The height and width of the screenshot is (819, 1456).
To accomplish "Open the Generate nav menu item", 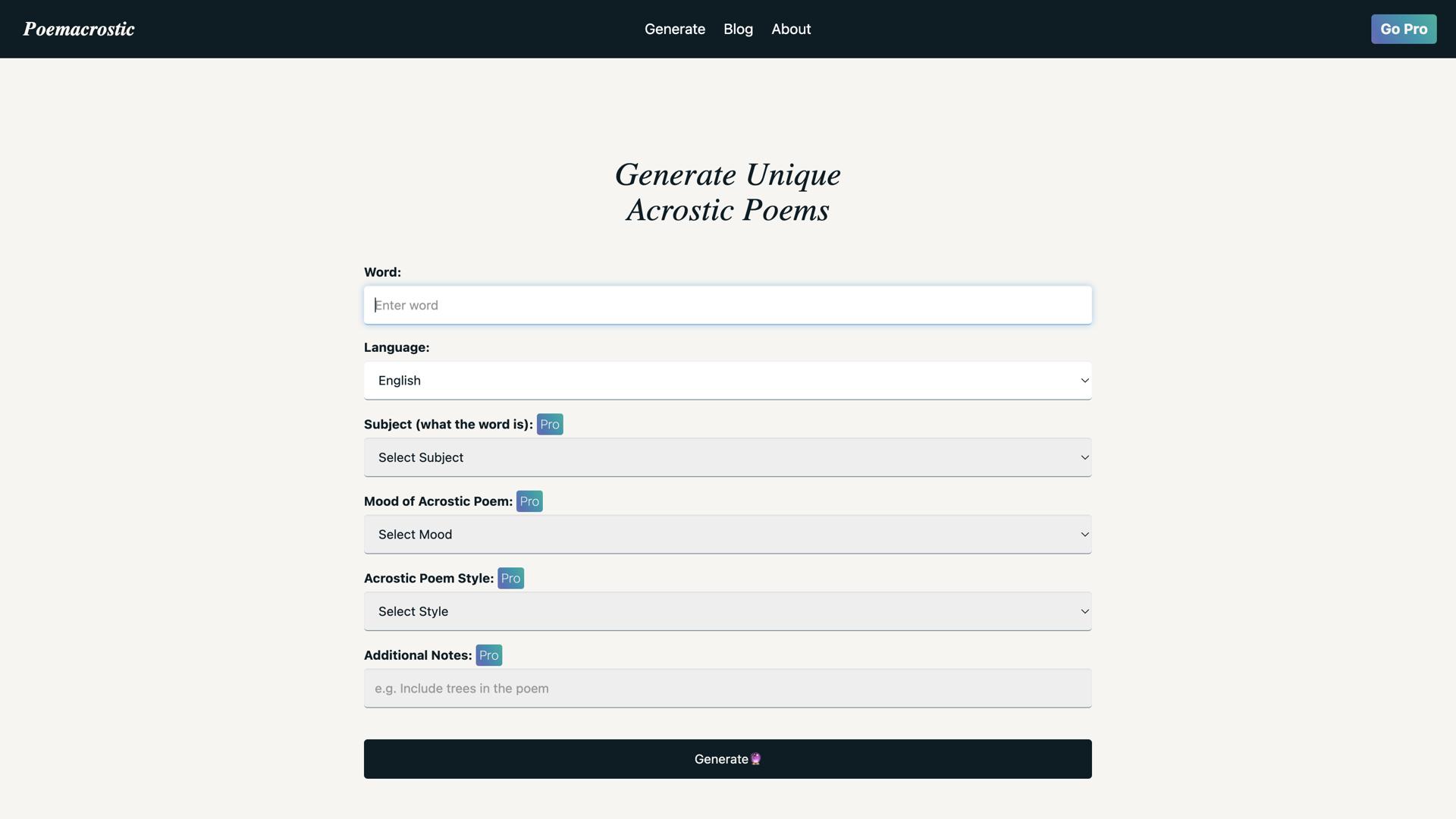I will click(x=674, y=29).
